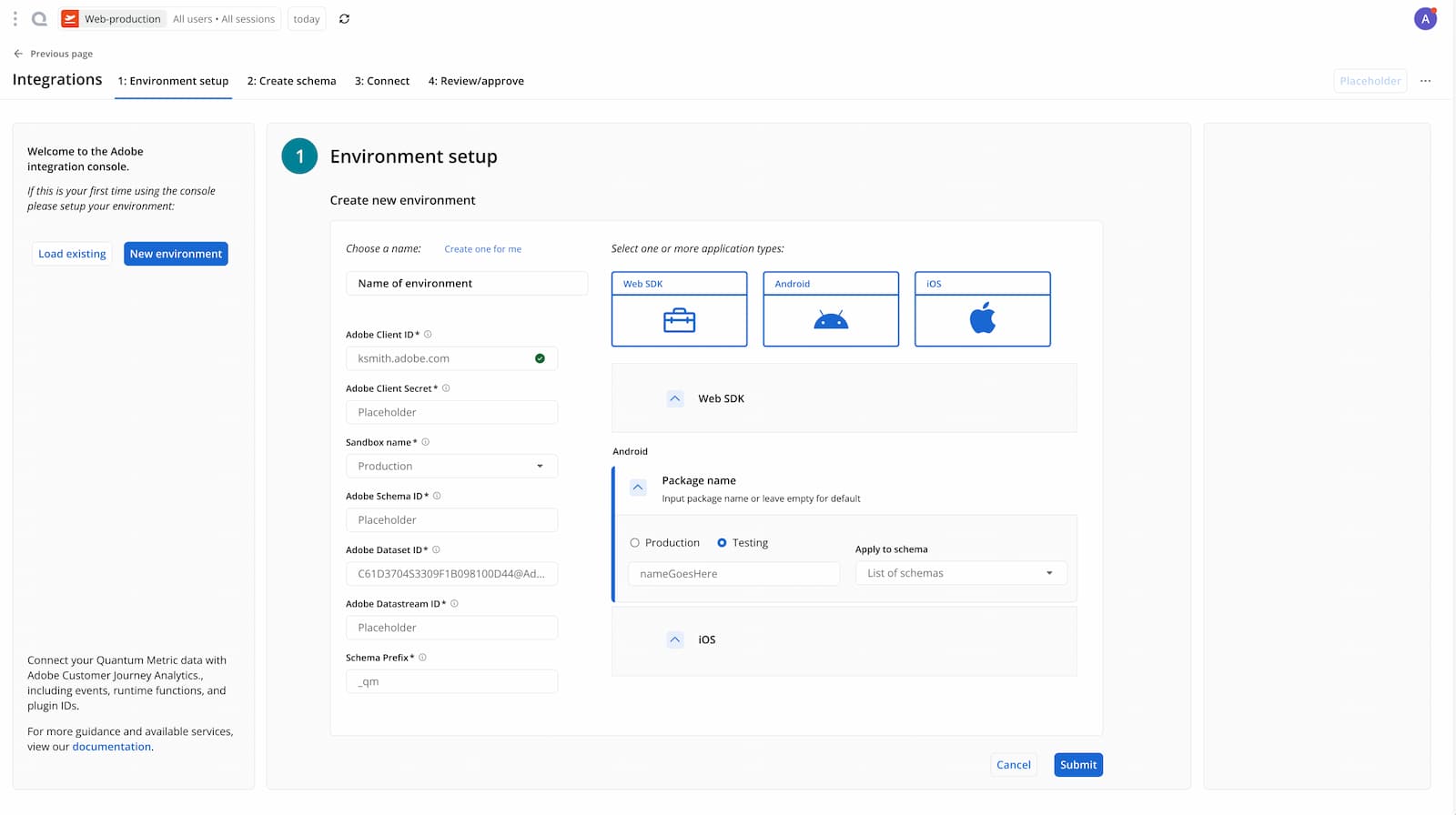Open the more options ellipsis icon
This screenshot has height=815, width=1456.
coord(1425,81)
